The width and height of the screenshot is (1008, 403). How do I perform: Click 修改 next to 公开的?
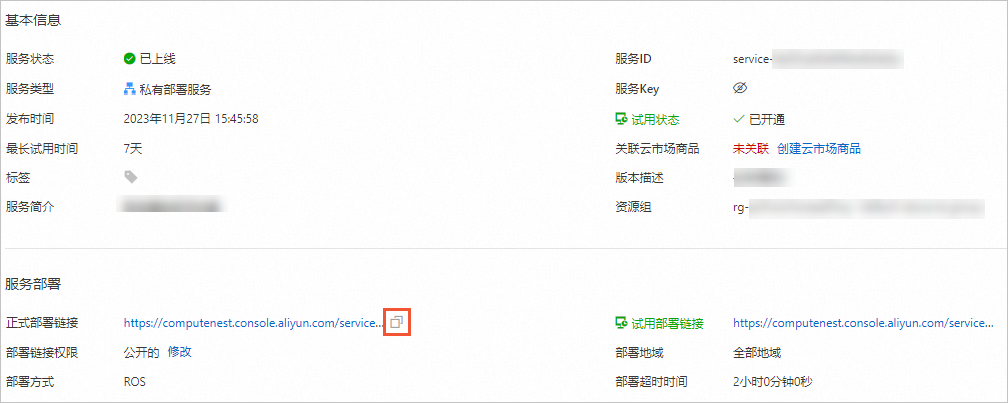click(x=179, y=352)
